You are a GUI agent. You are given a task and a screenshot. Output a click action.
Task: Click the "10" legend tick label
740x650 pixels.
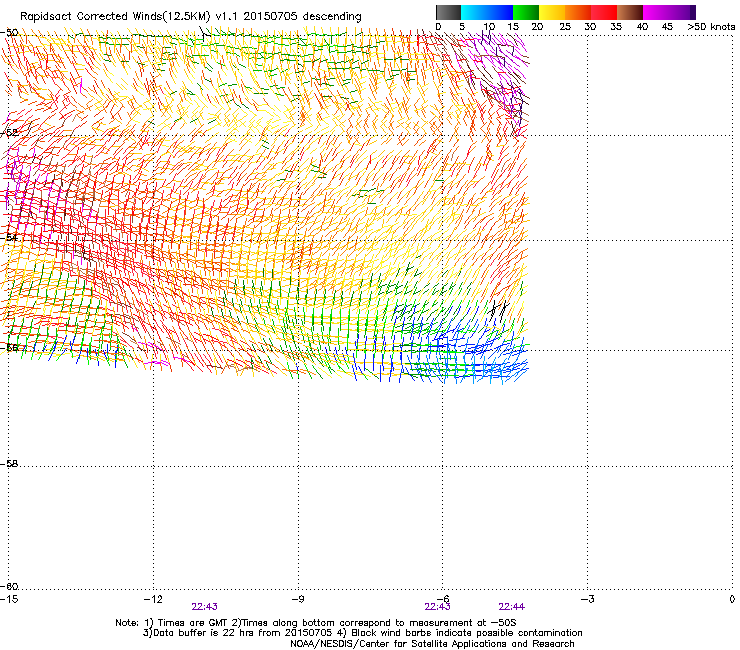489,27
